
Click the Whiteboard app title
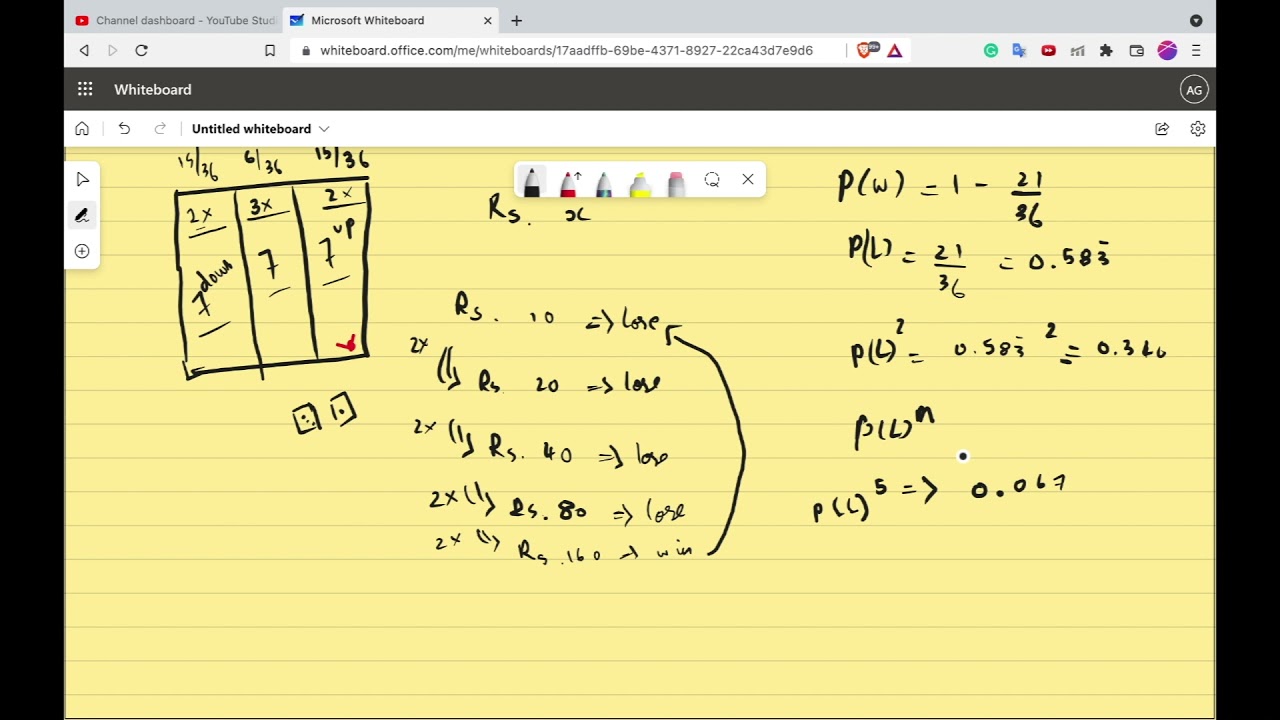pos(152,90)
